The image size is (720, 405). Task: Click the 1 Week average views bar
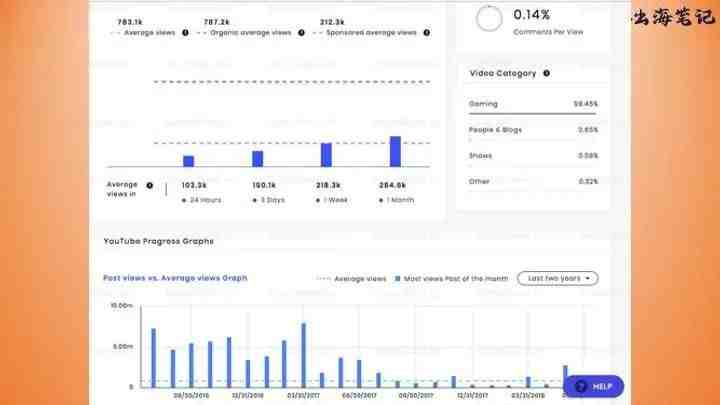326,155
